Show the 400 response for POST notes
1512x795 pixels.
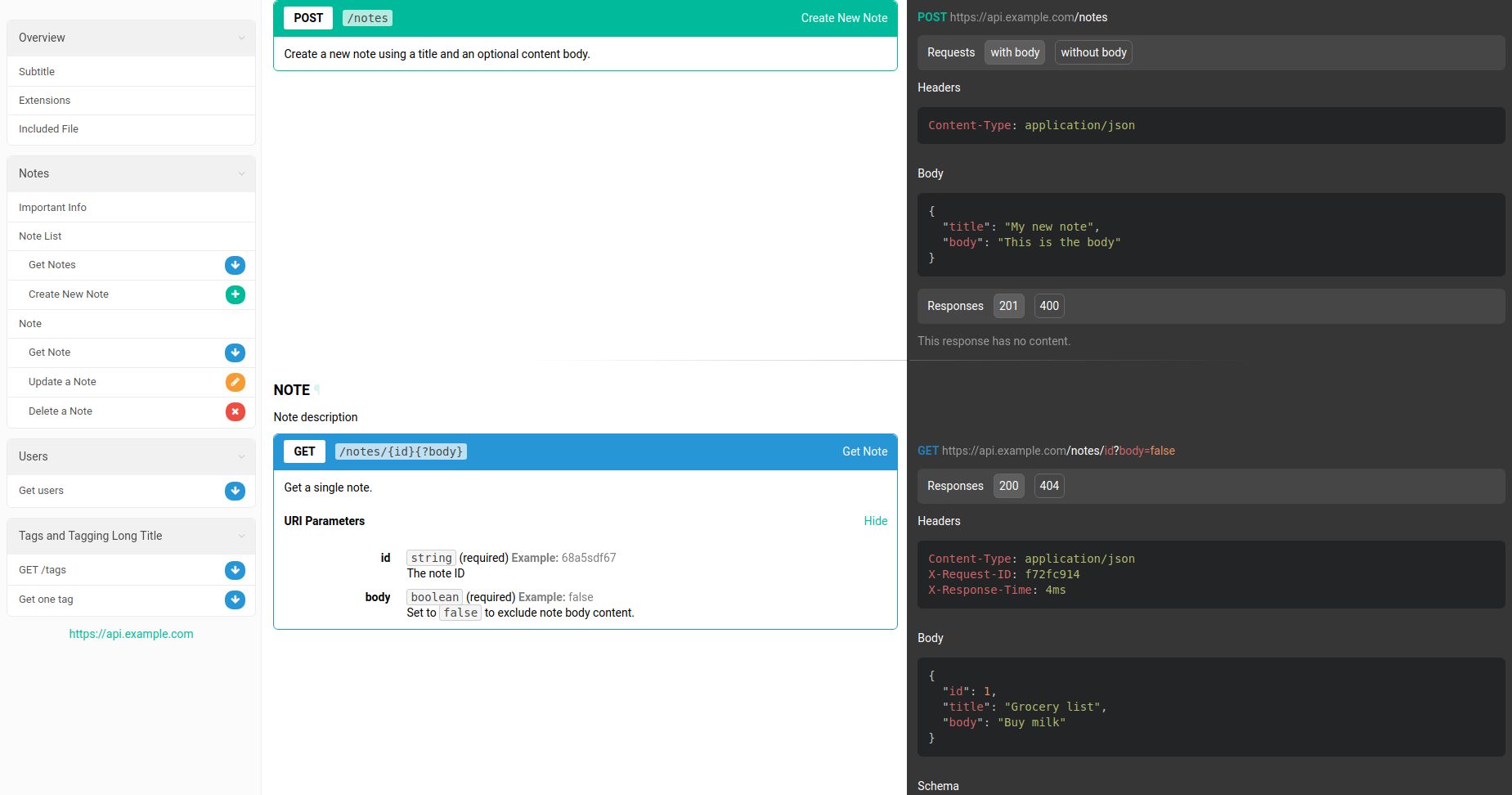[1048, 306]
